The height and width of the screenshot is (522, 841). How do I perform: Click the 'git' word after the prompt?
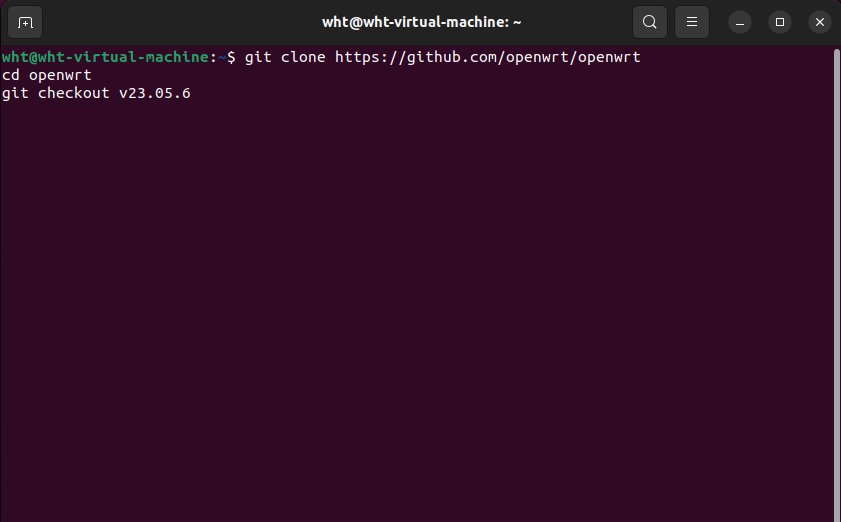(258, 58)
